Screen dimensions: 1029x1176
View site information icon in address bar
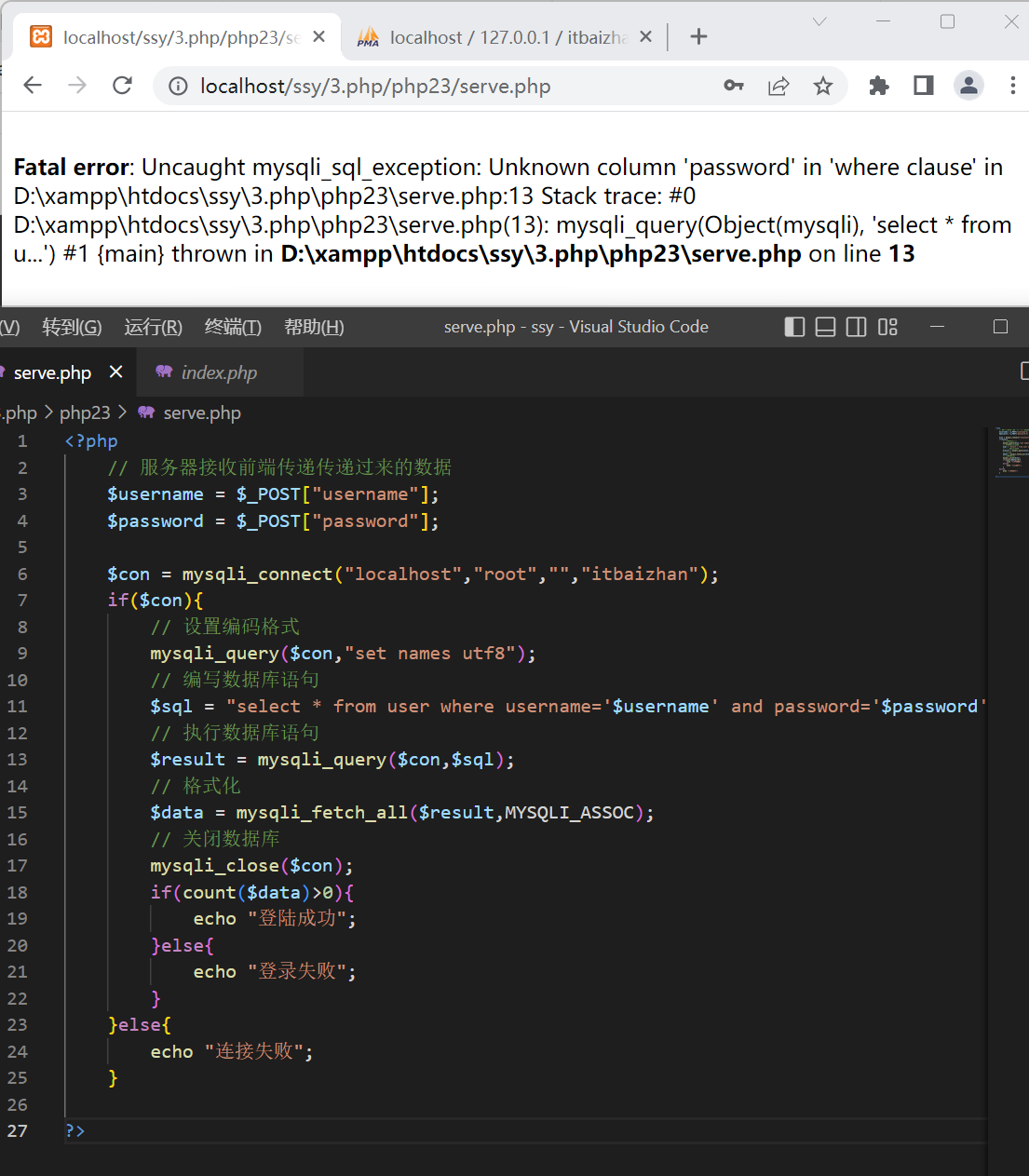click(177, 87)
